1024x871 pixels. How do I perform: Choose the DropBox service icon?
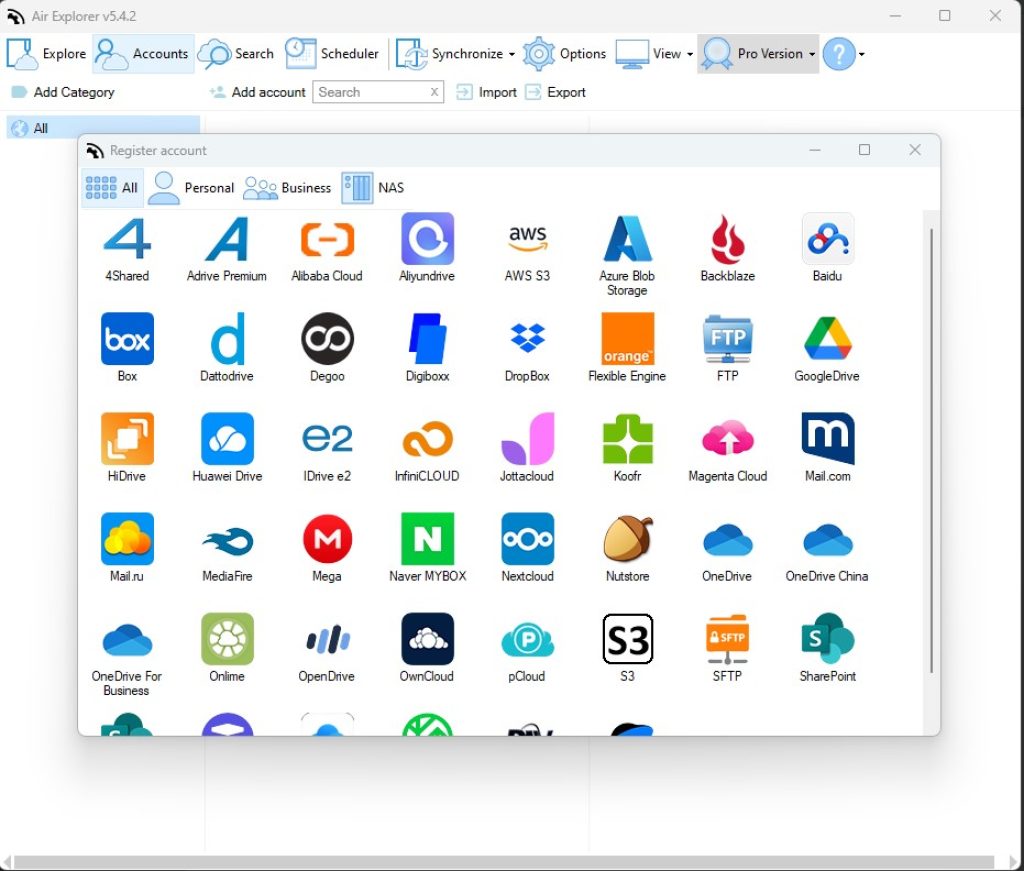tap(527, 340)
